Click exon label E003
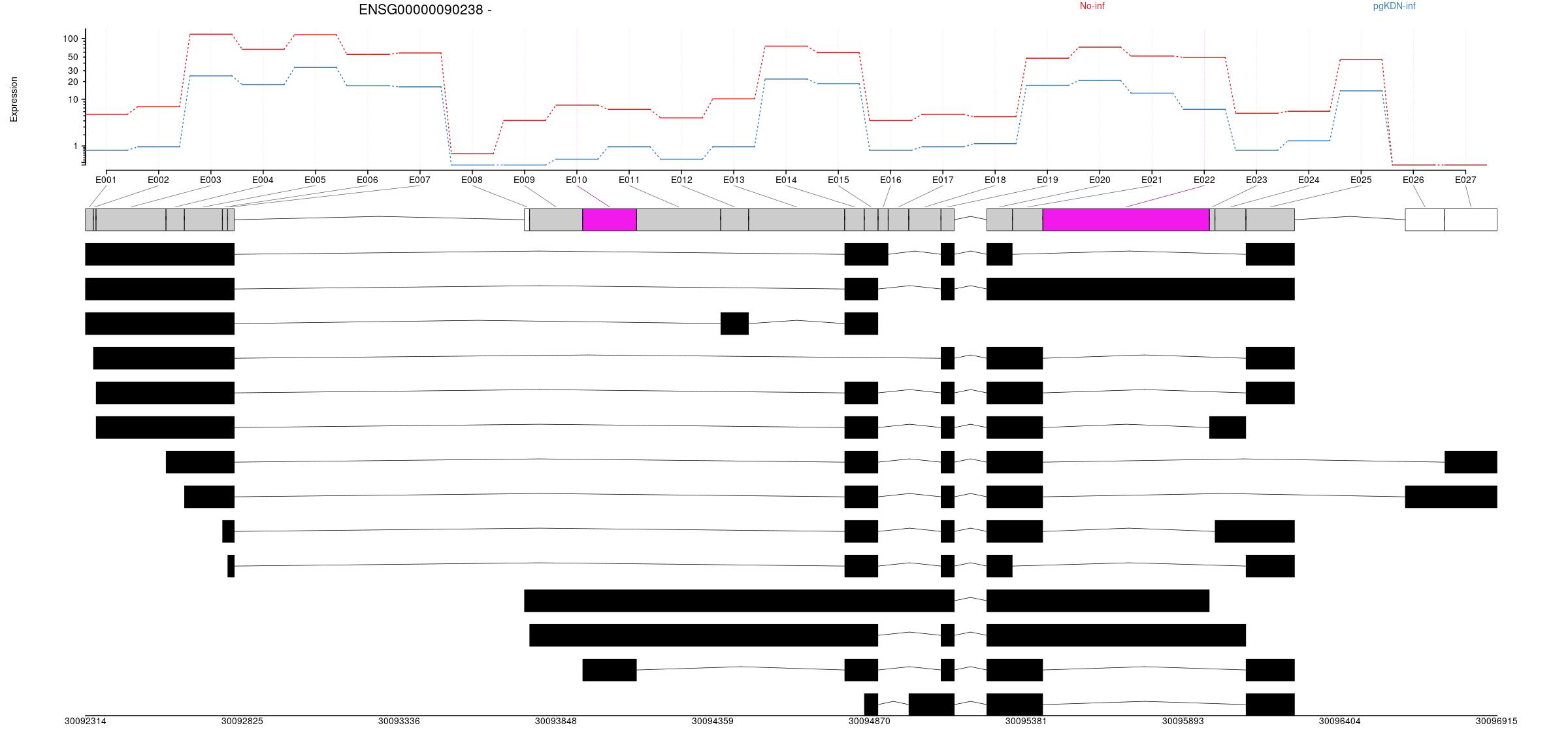This screenshot has height=732, width=1568. pyautogui.click(x=210, y=180)
